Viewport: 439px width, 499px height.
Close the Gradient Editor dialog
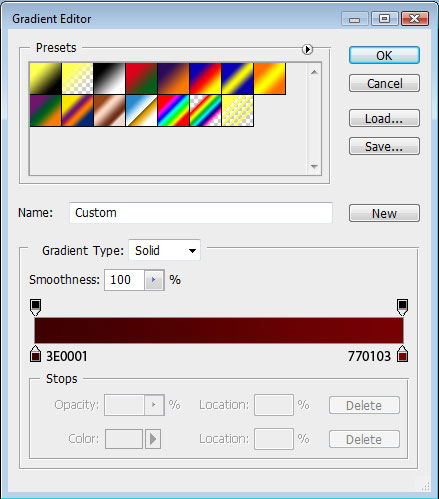point(414,19)
